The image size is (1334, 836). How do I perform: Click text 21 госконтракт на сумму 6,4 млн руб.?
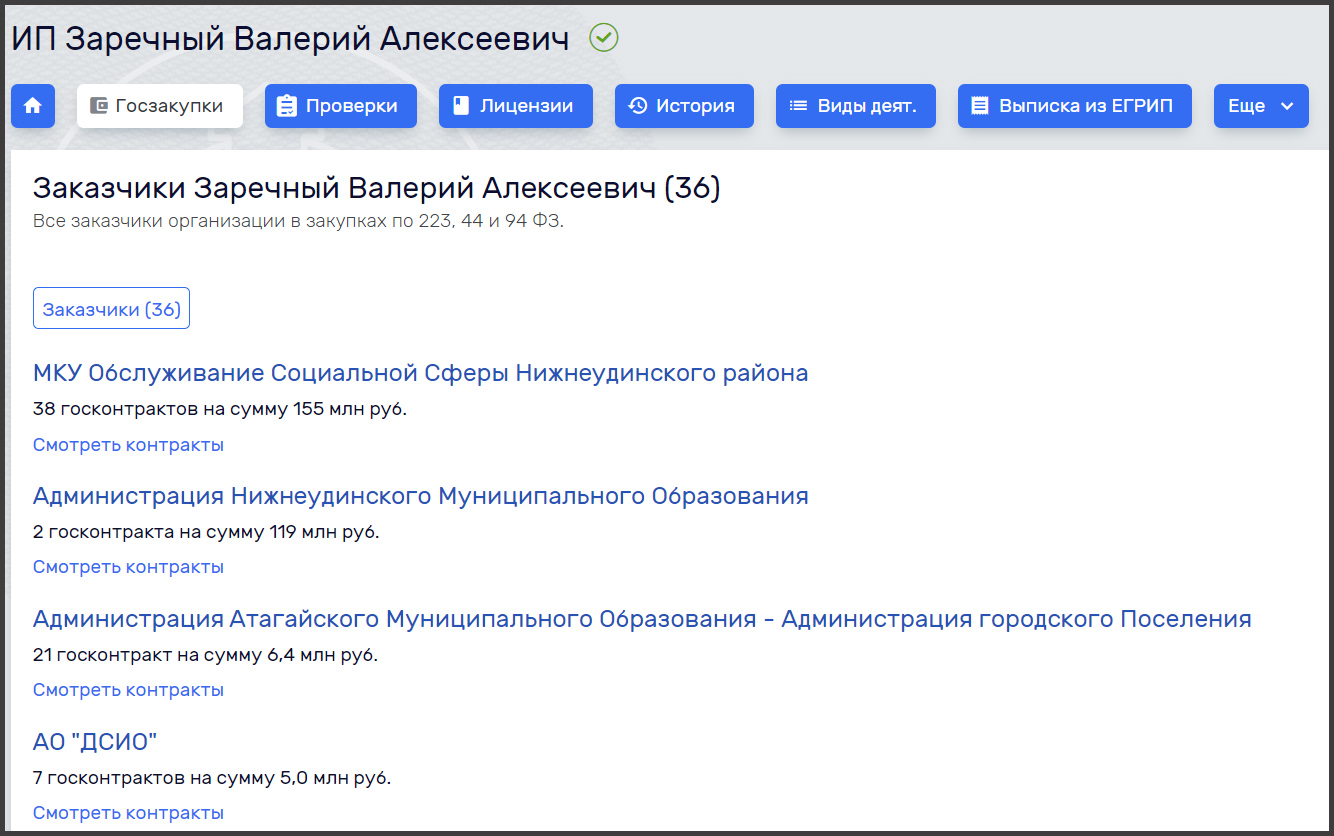pos(205,655)
